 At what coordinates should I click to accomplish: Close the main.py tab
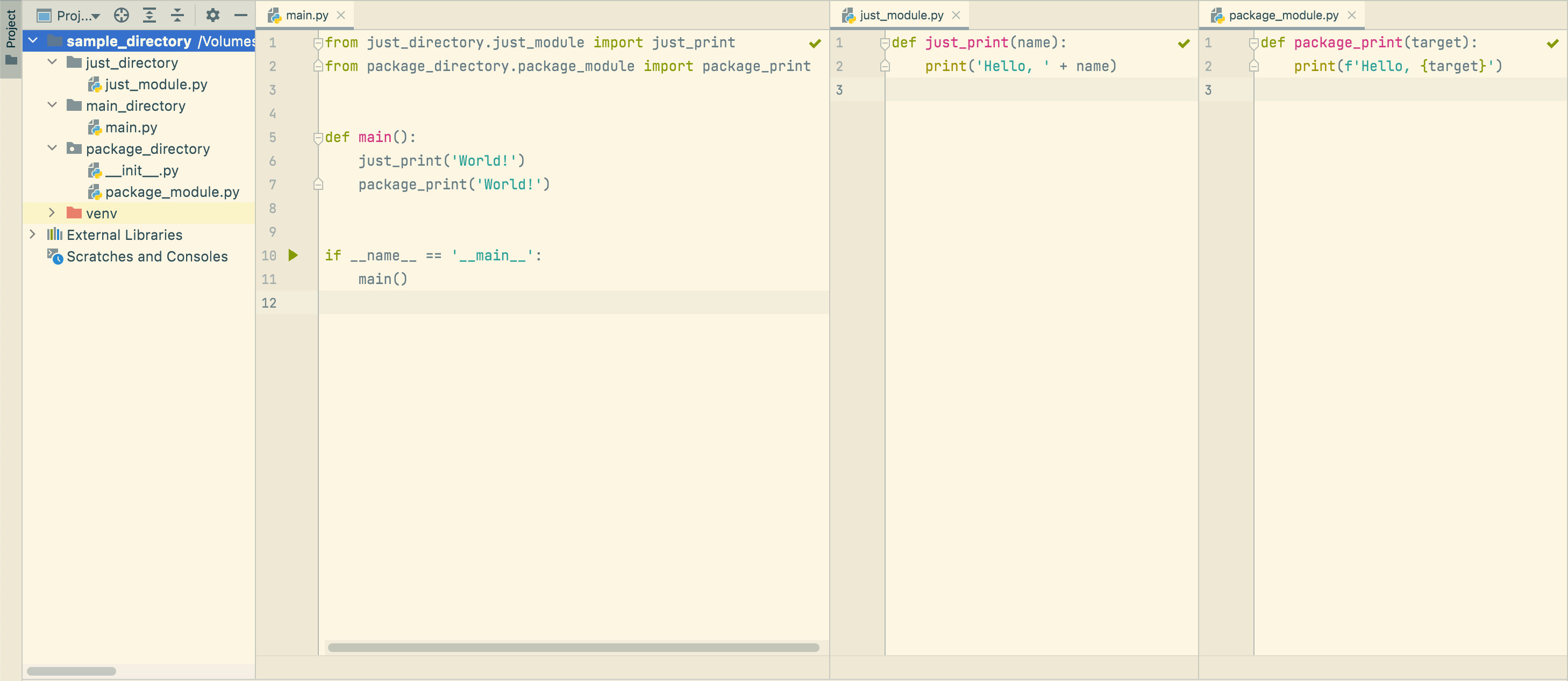tap(341, 15)
